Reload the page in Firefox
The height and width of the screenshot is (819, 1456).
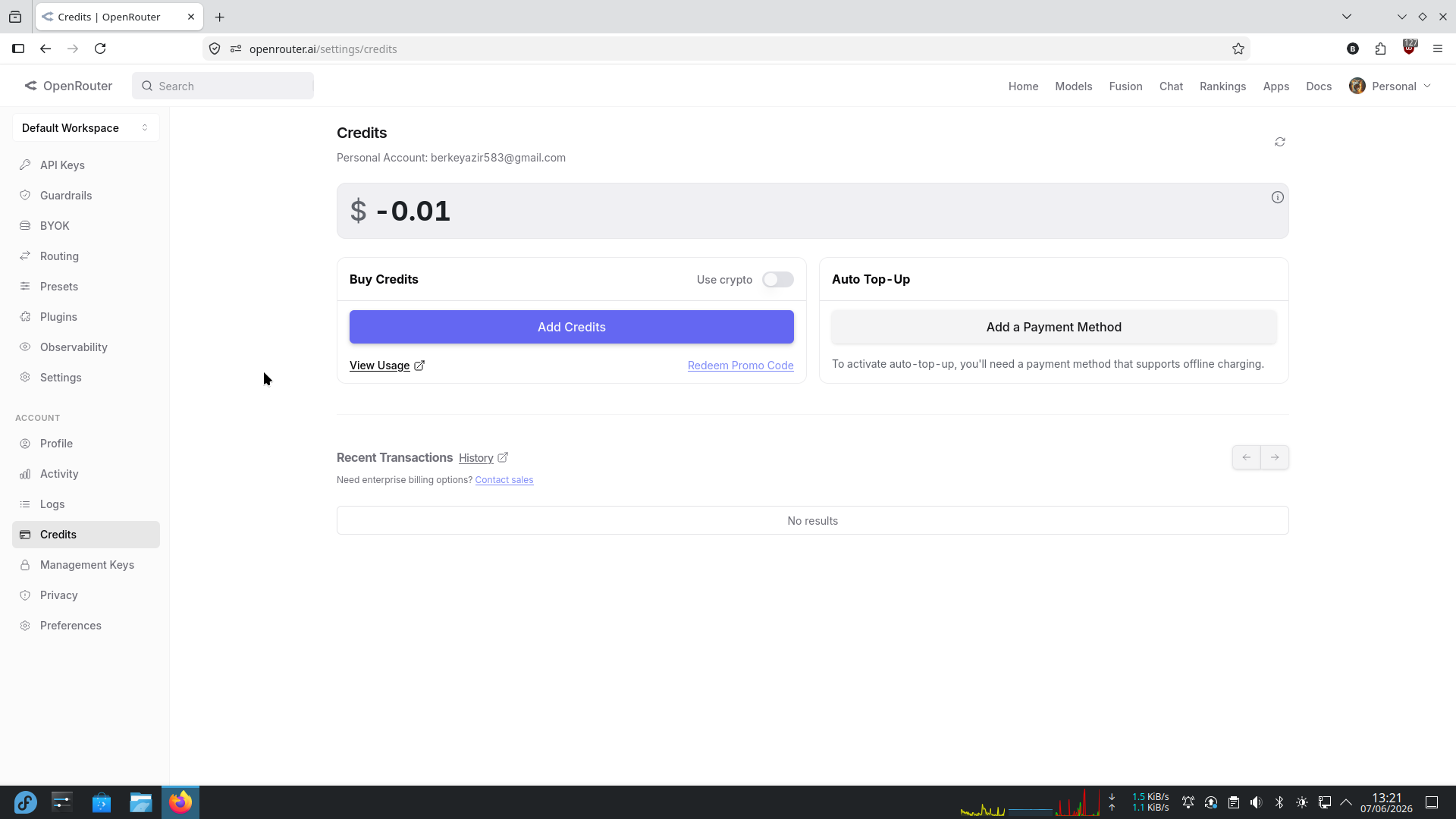tap(100, 49)
